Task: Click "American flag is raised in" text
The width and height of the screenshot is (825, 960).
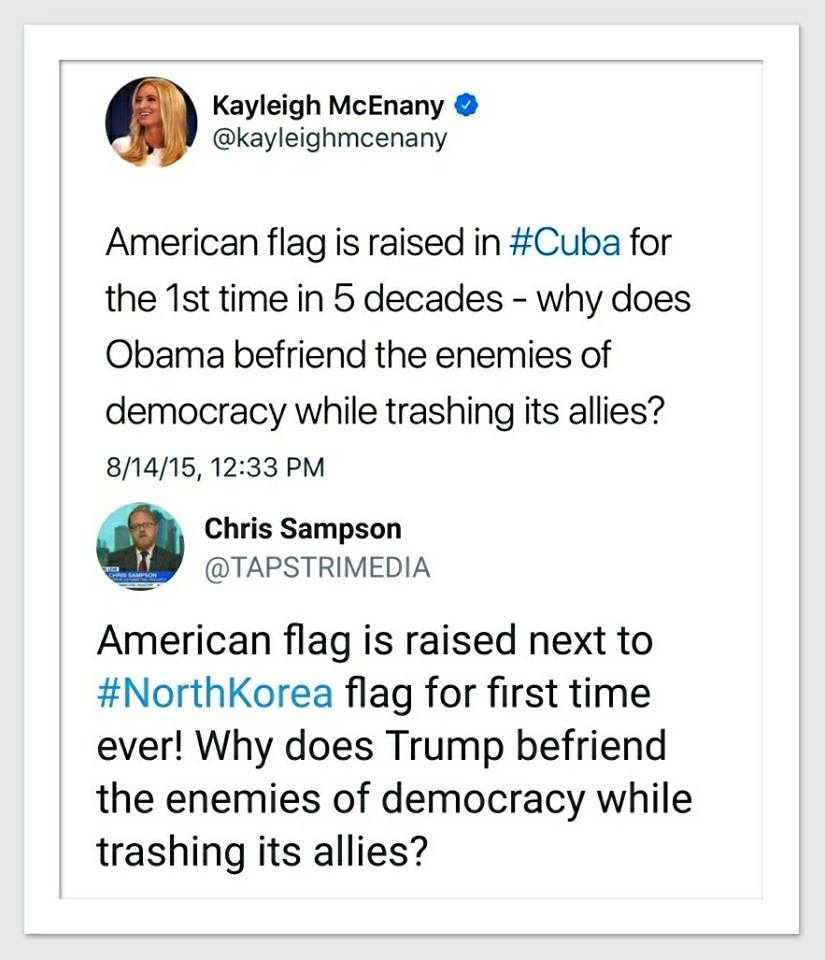Action: [x=302, y=243]
